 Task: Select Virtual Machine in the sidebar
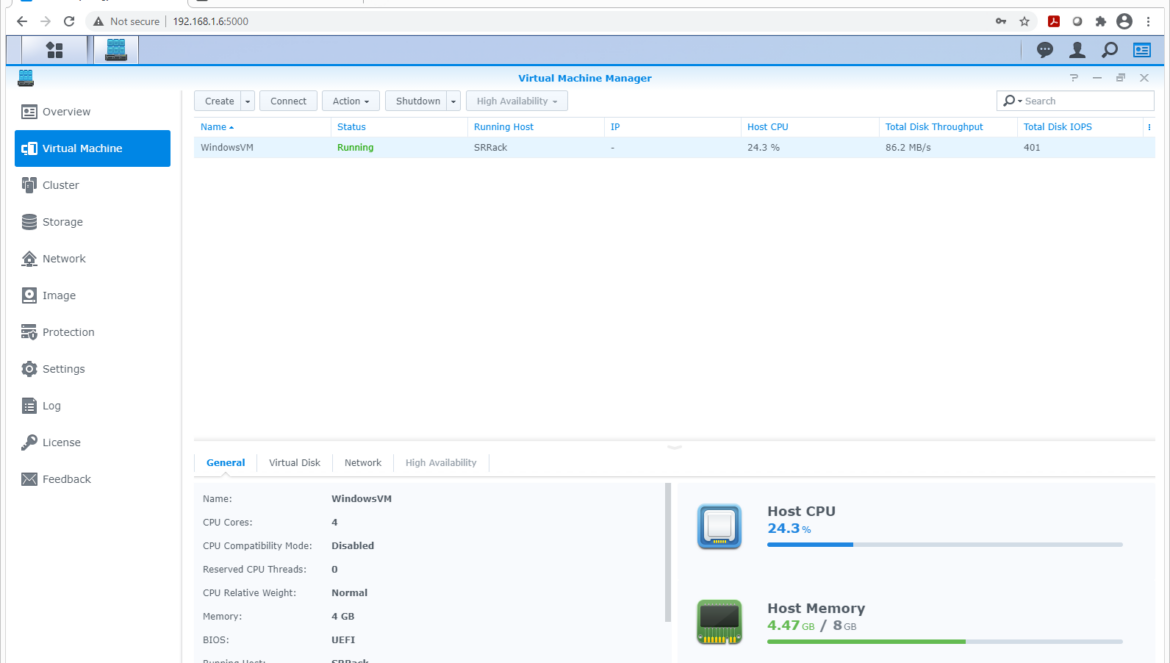point(93,148)
